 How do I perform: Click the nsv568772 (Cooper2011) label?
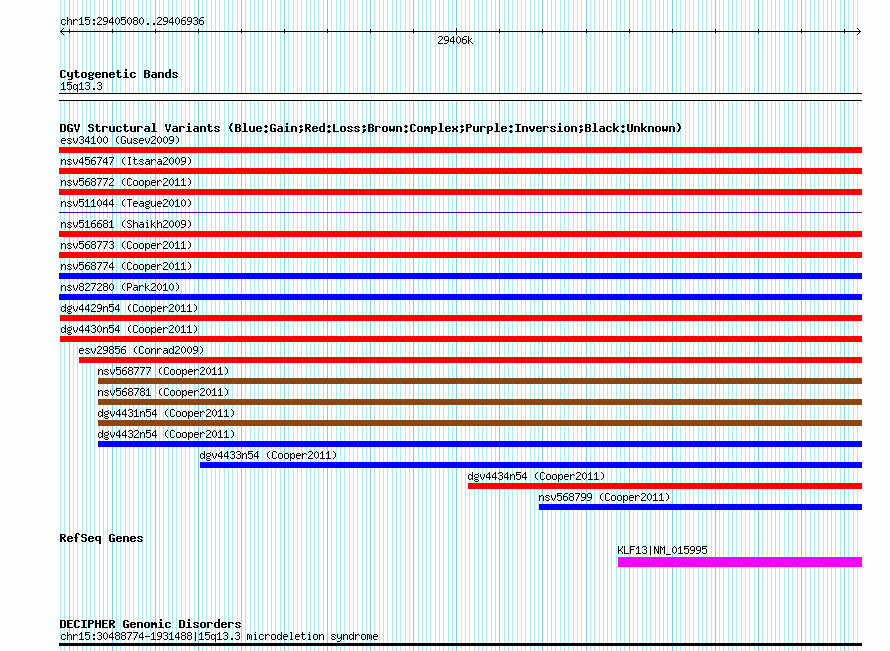126,182
